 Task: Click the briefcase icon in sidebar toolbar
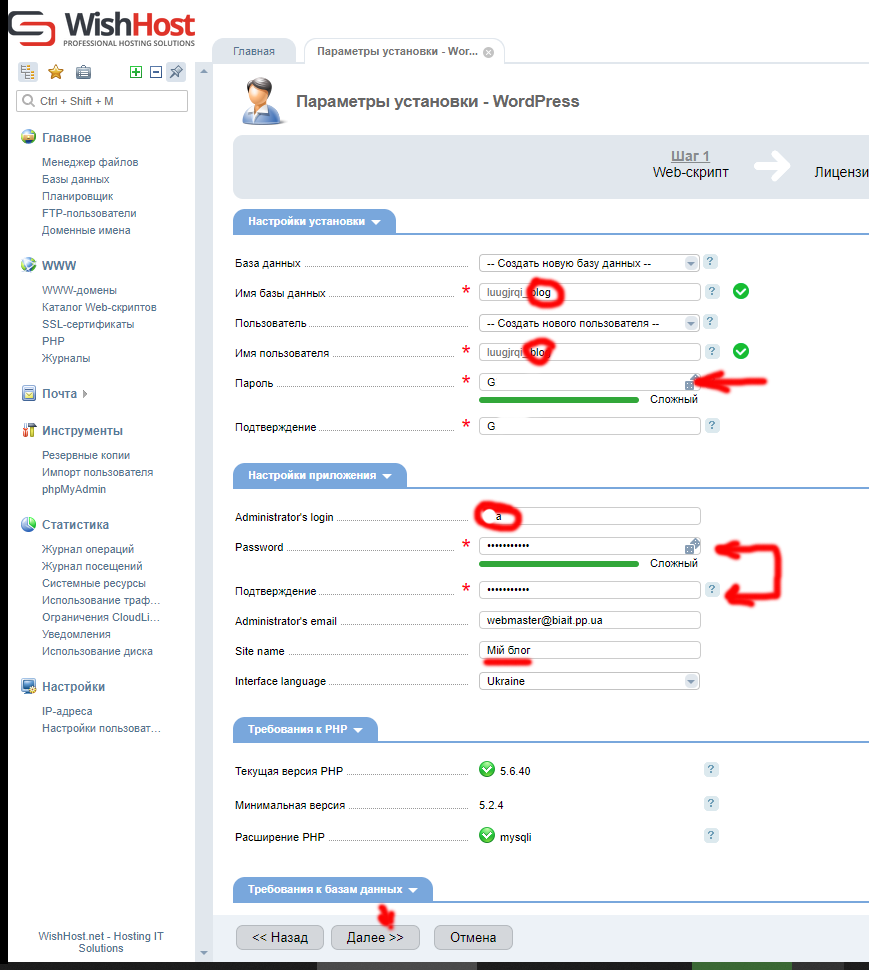pyautogui.click(x=83, y=72)
